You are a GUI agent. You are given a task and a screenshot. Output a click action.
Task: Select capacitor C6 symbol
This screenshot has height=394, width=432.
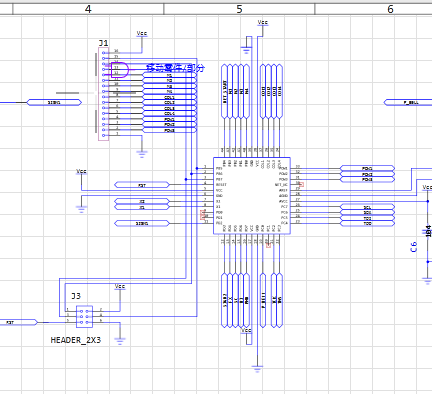click(x=428, y=231)
